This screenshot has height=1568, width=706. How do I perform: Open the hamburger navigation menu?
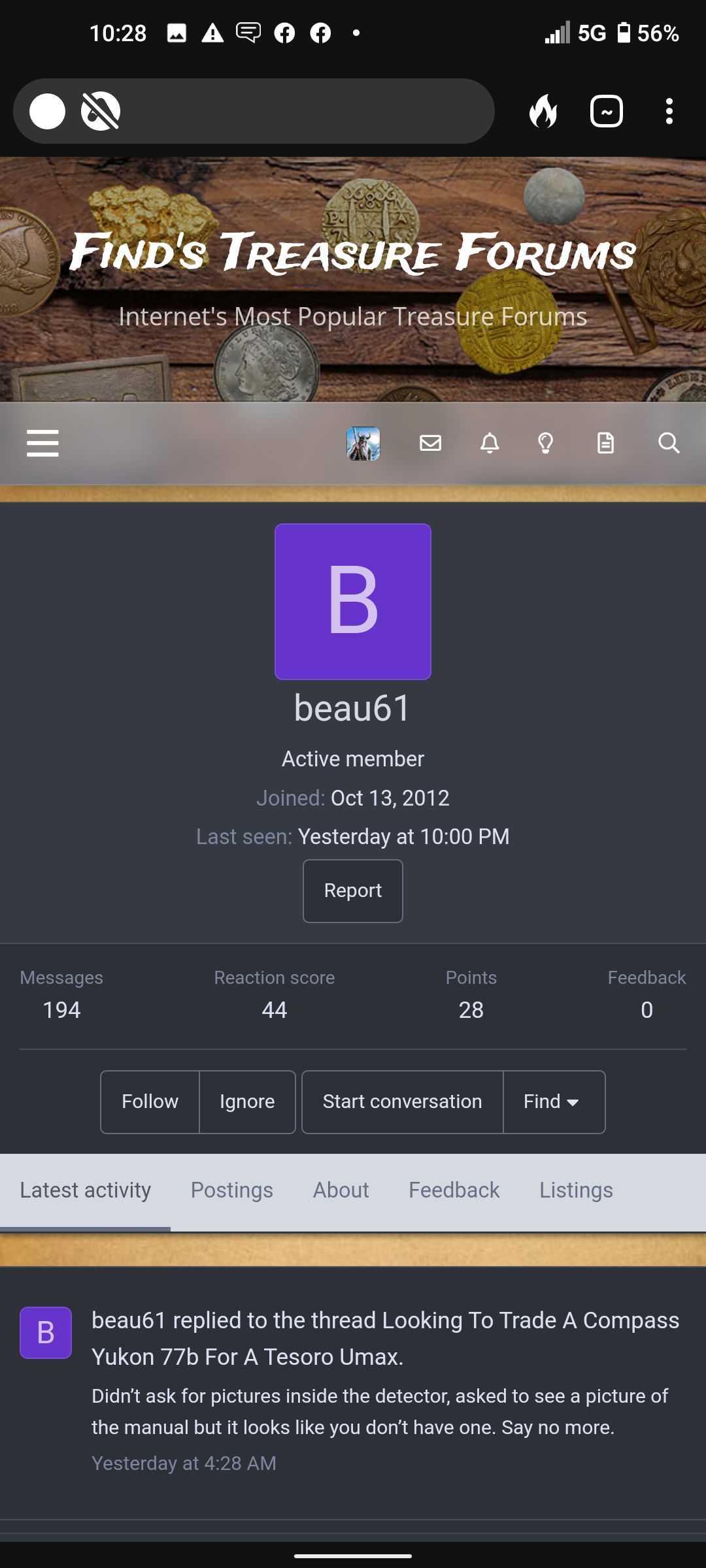point(42,443)
